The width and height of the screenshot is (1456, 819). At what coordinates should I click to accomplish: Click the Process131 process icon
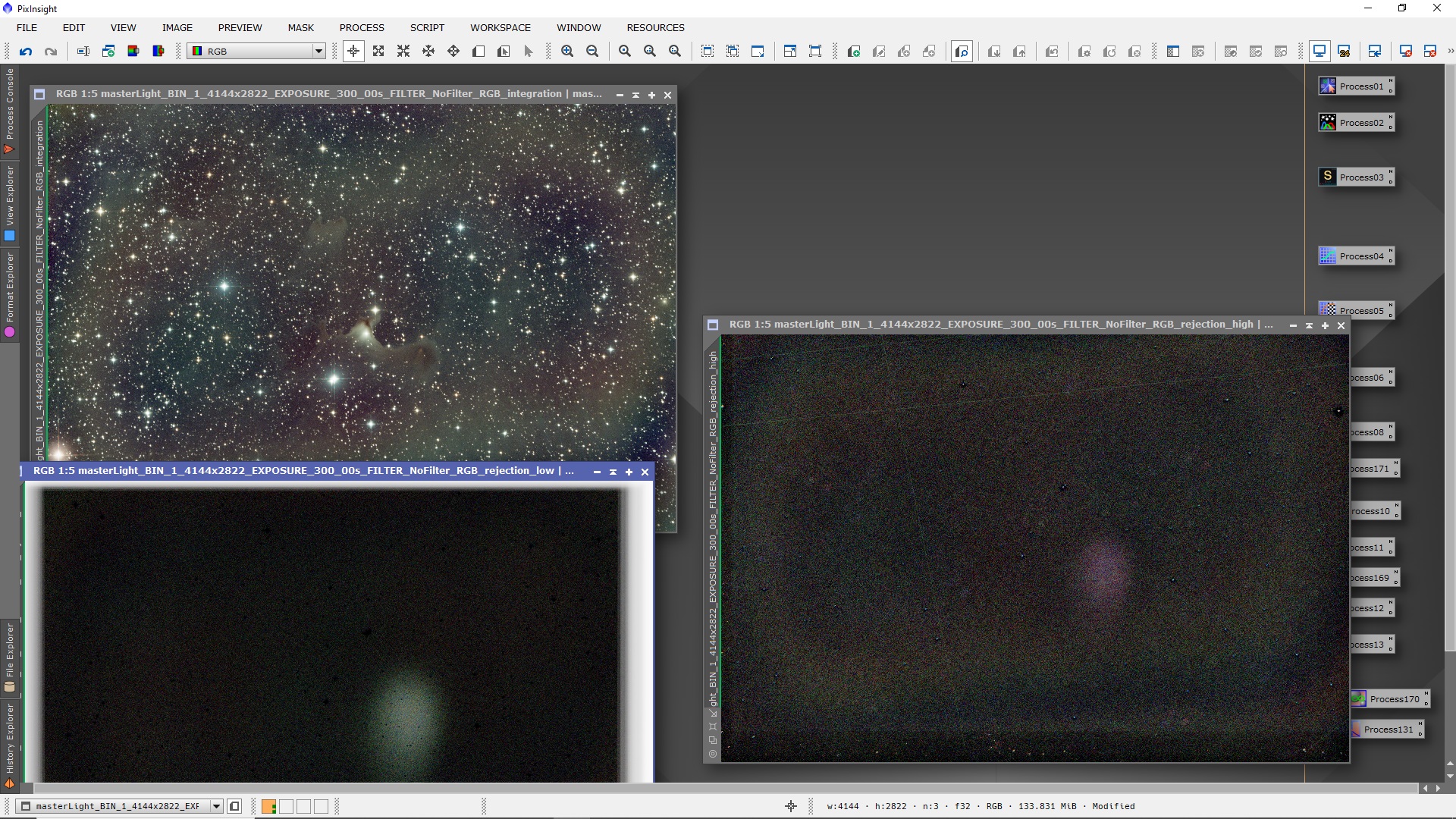point(1387,730)
